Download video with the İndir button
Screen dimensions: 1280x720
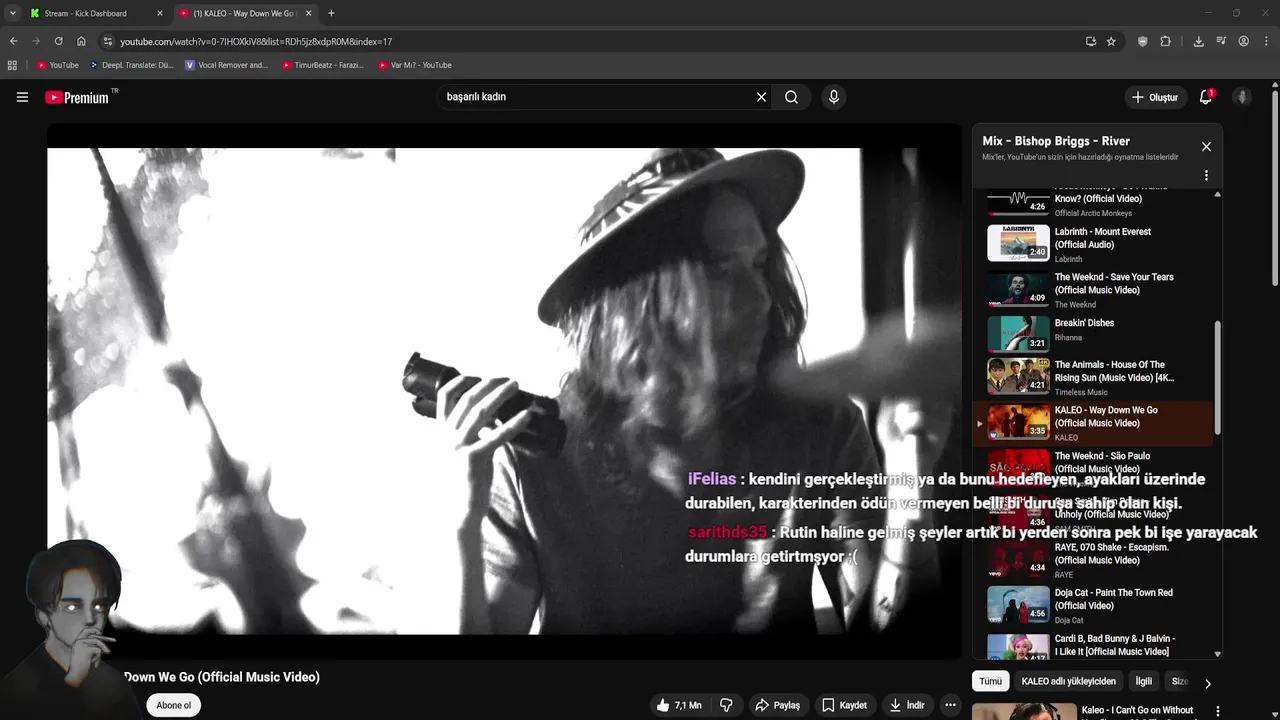tap(906, 705)
